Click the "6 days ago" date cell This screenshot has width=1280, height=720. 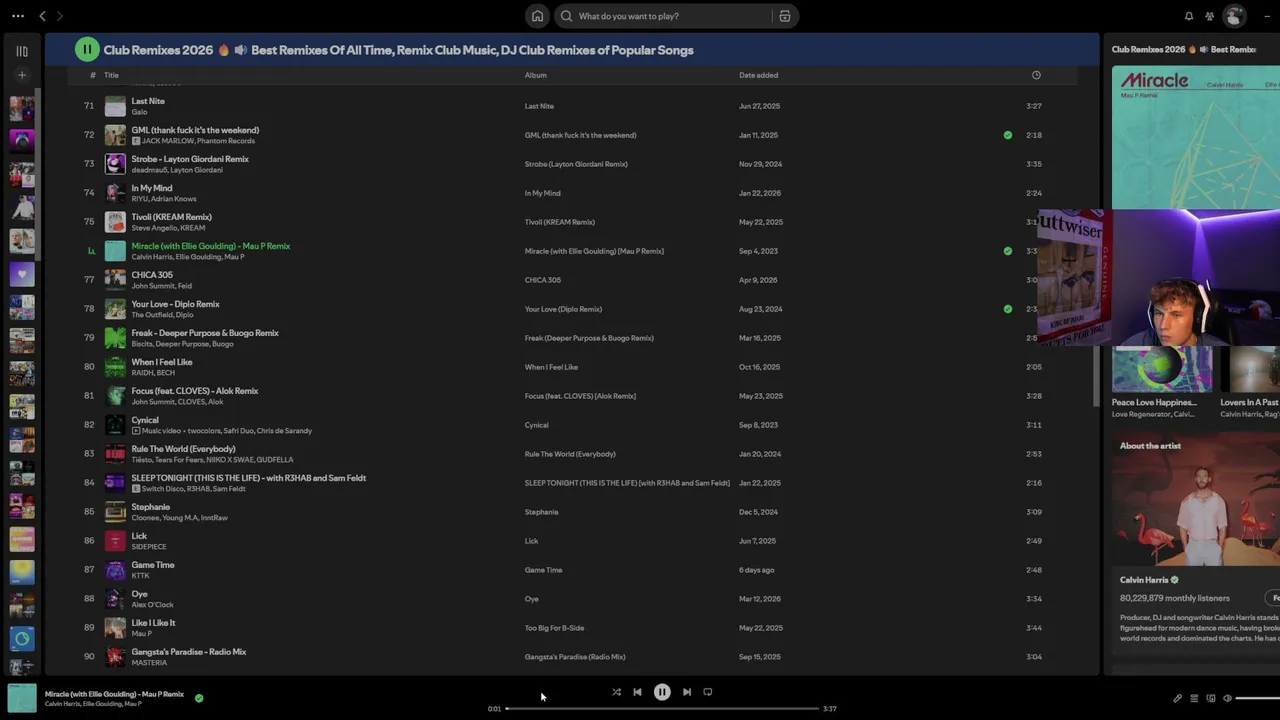(x=757, y=570)
